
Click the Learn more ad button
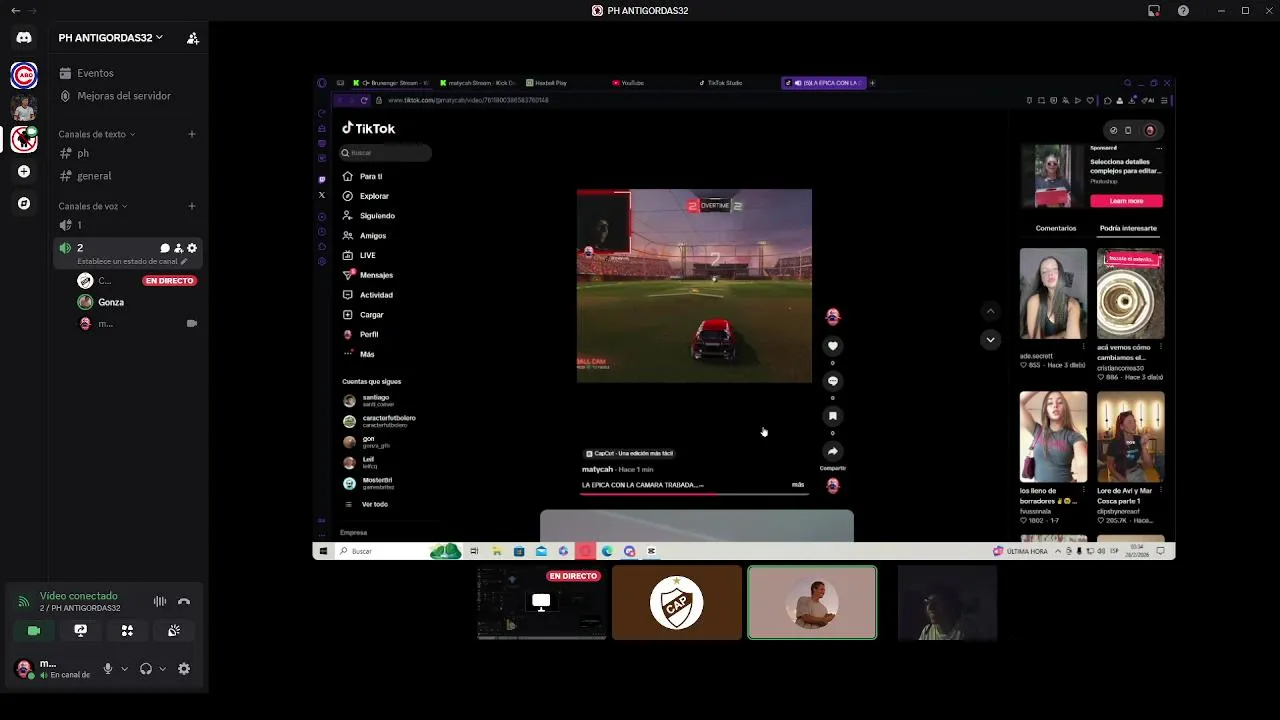[1126, 201]
